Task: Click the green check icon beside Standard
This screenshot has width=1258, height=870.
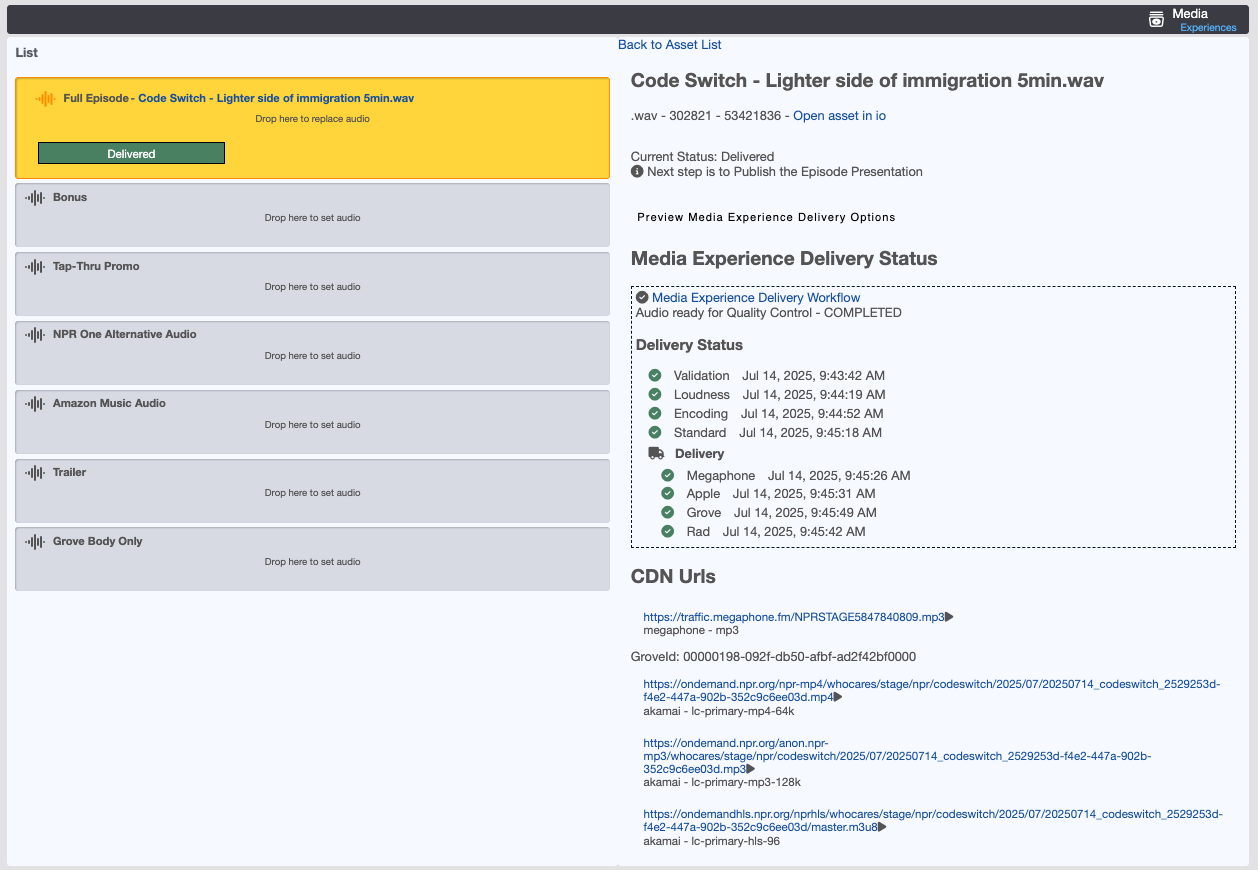Action: [x=655, y=433]
